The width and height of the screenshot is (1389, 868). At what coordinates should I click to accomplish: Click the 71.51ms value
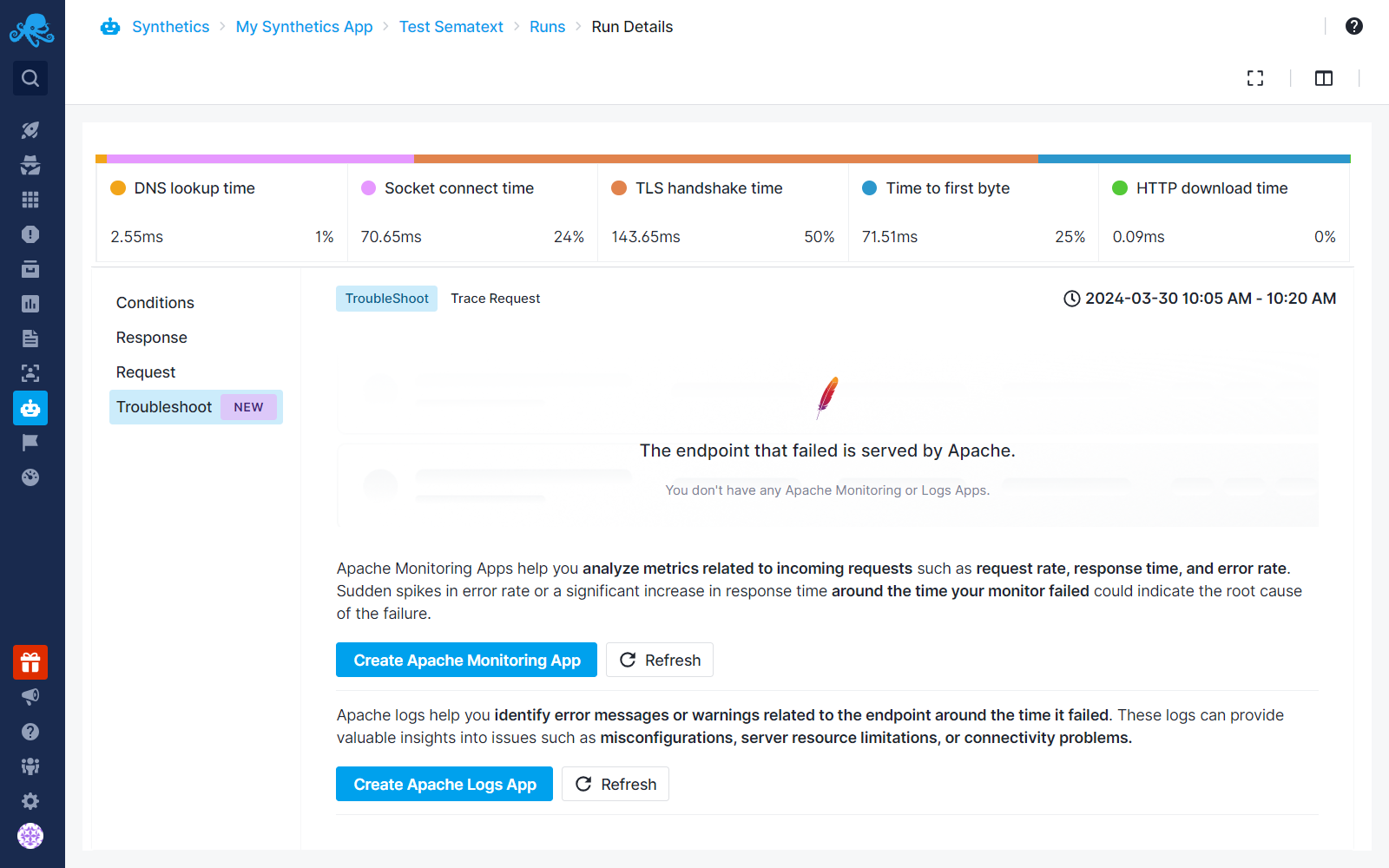[x=890, y=237]
